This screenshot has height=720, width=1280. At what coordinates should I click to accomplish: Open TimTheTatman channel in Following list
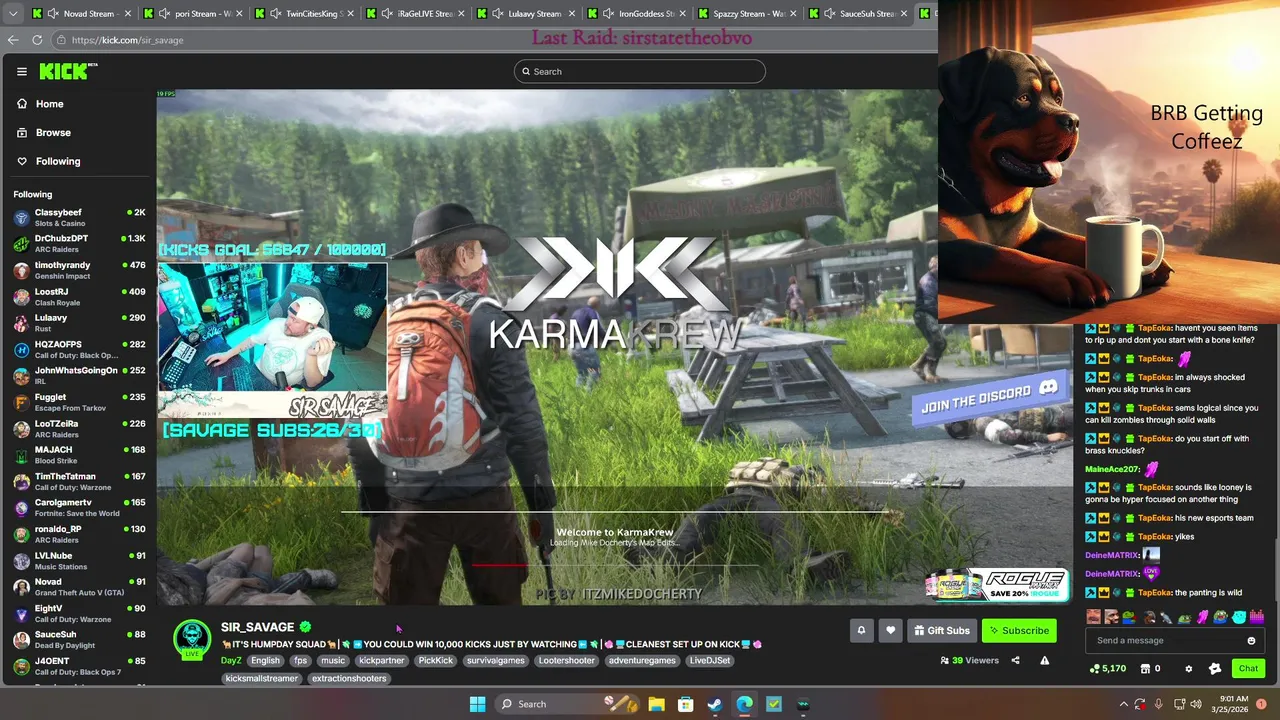click(x=78, y=481)
